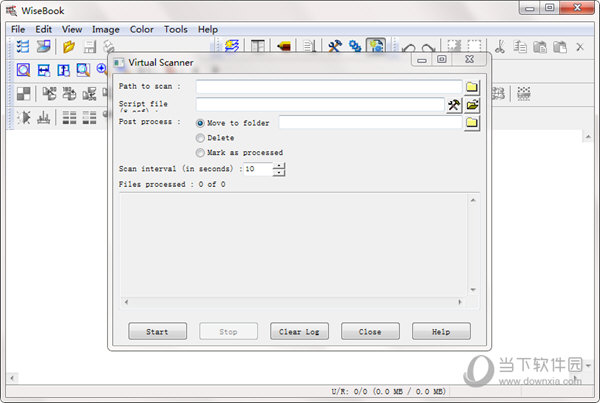Open the View menu
Screen dimensions: 600x403
click(x=72, y=29)
